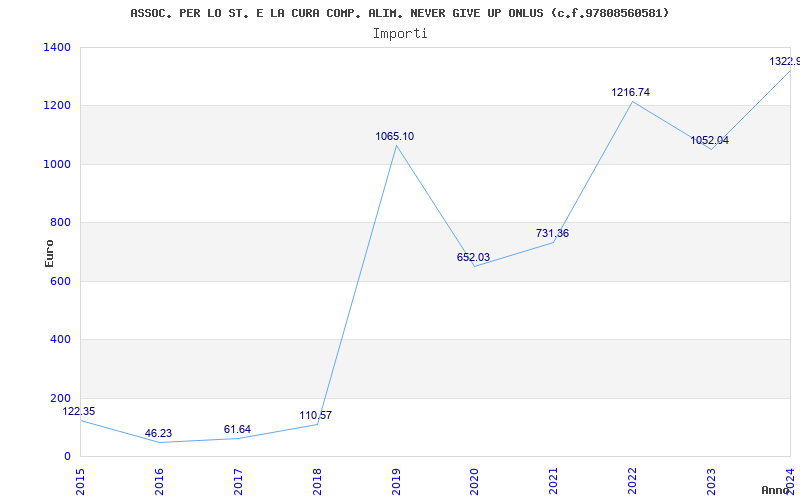Screen dimensions: 800x500
Task: Click data label 46.23 for 2016
Action: pos(158,433)
